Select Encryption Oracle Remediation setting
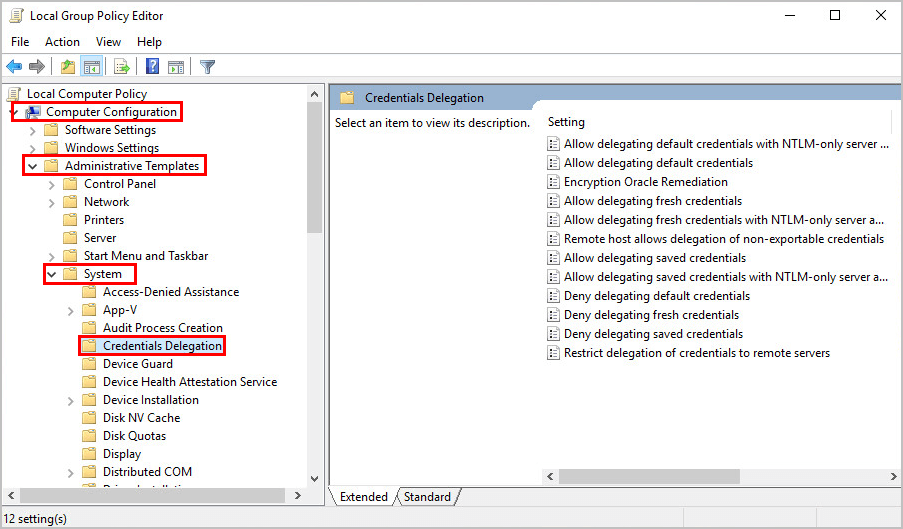 click(x=645, y=182)
